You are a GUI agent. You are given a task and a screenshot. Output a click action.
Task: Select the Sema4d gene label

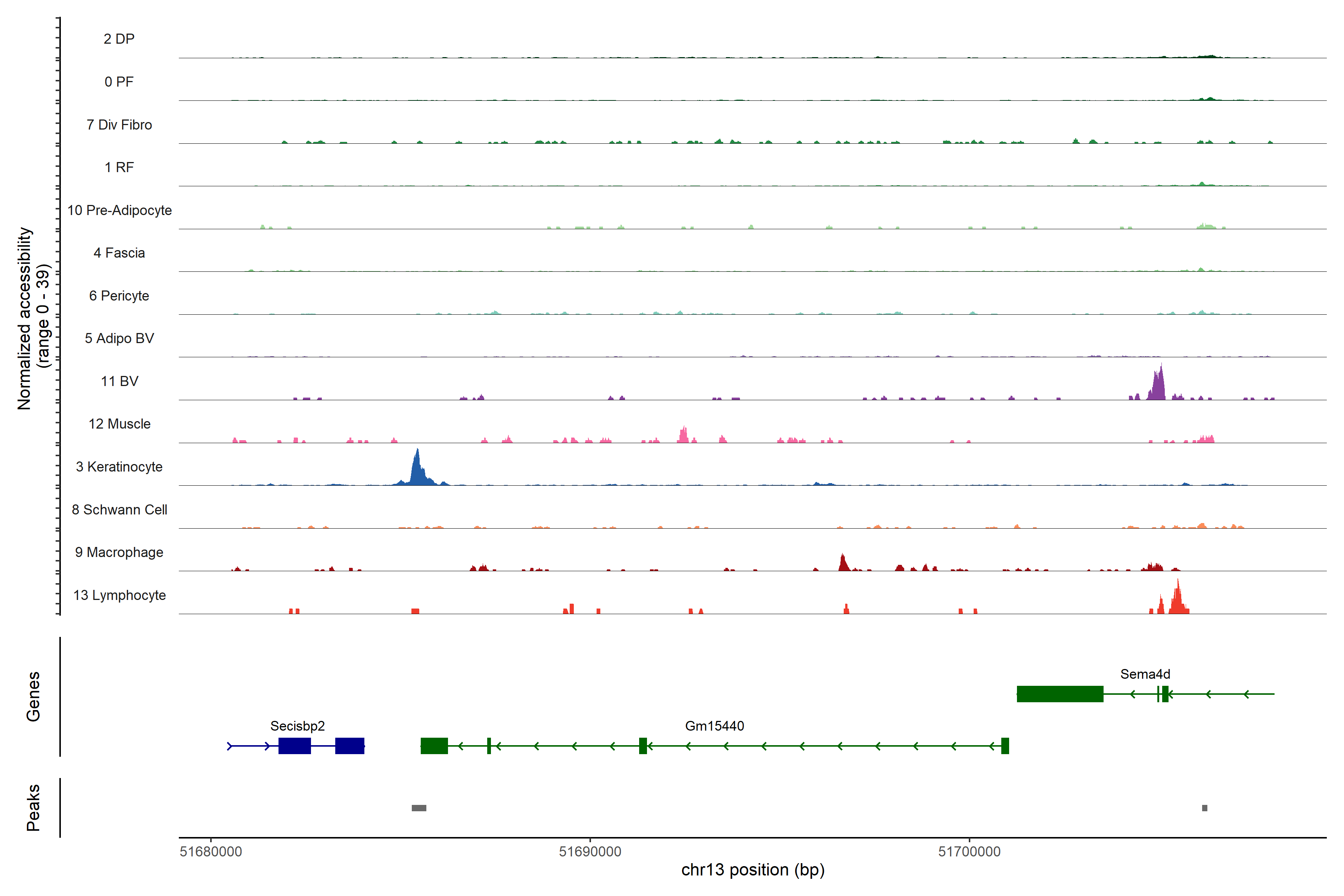tap(1145, 674)
